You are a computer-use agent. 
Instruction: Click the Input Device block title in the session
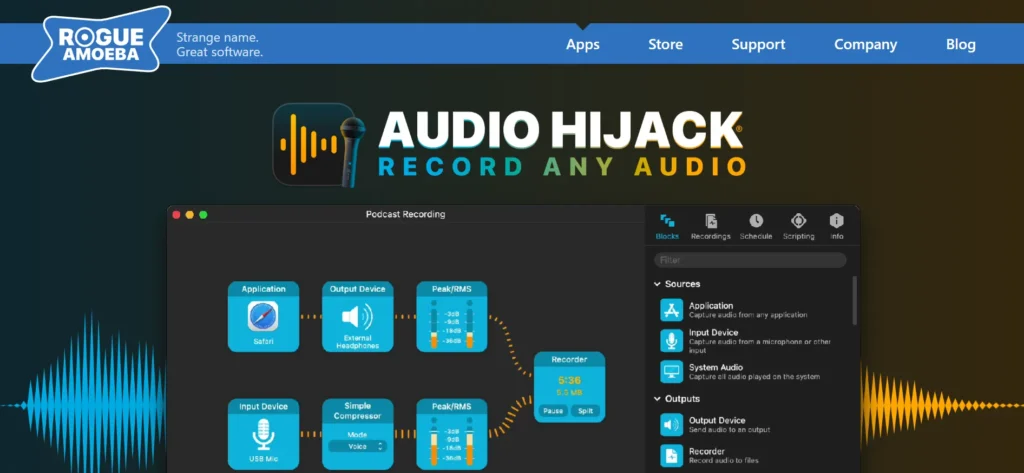(x=263, y=406)
